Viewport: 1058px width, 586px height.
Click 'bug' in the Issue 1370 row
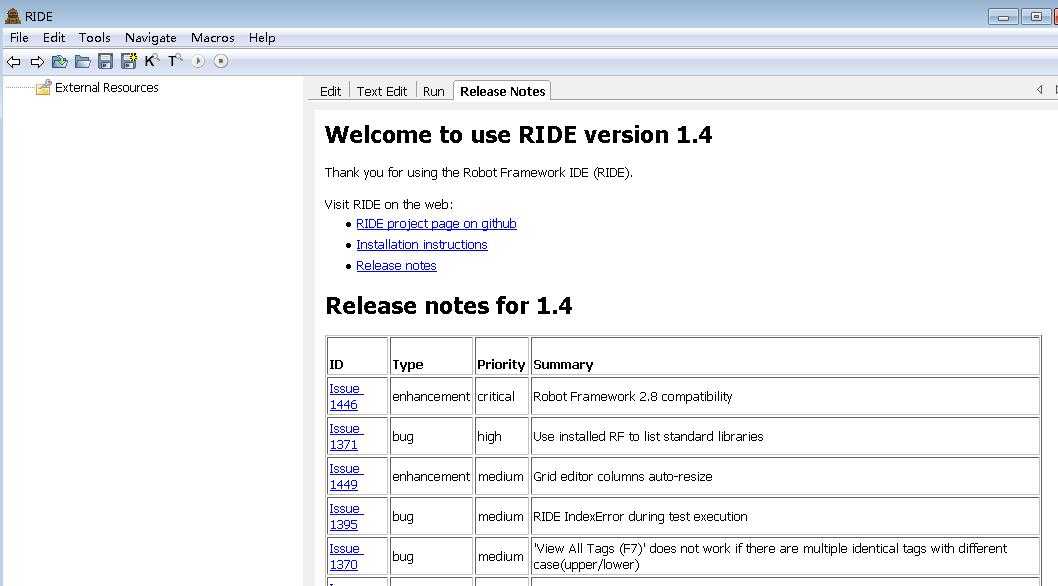(403, 556)
